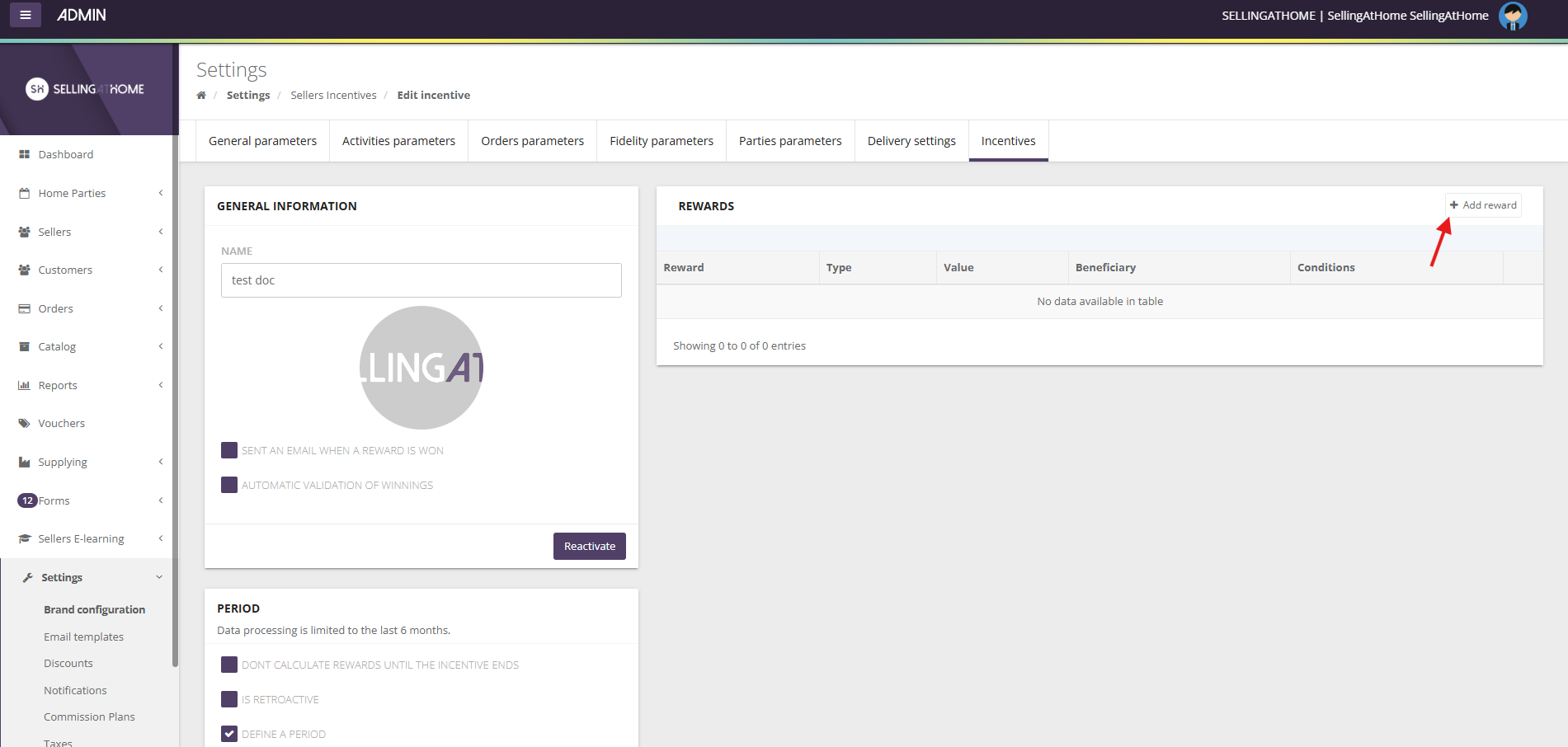
Task: Open Email templates settings
Action: point(83,637)
